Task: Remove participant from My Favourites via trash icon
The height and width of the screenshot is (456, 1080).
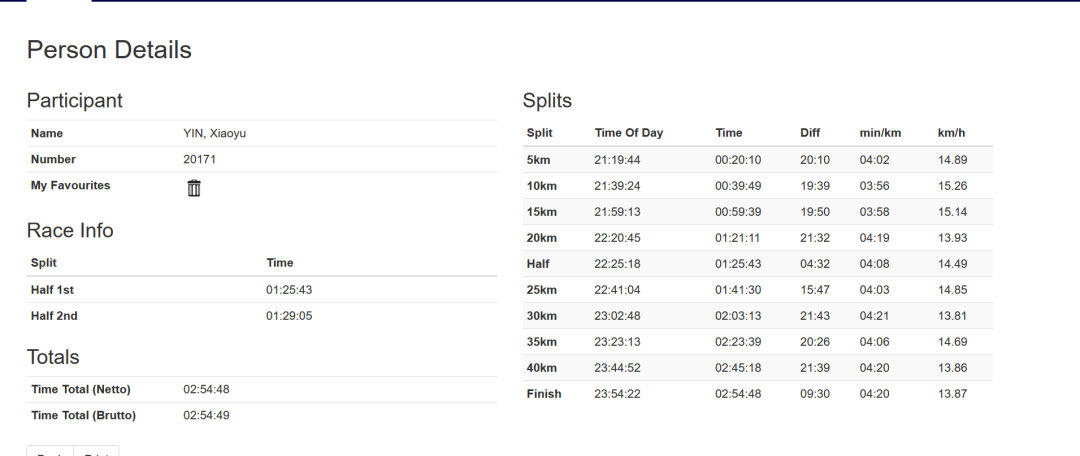Action: tap(194, 188)
